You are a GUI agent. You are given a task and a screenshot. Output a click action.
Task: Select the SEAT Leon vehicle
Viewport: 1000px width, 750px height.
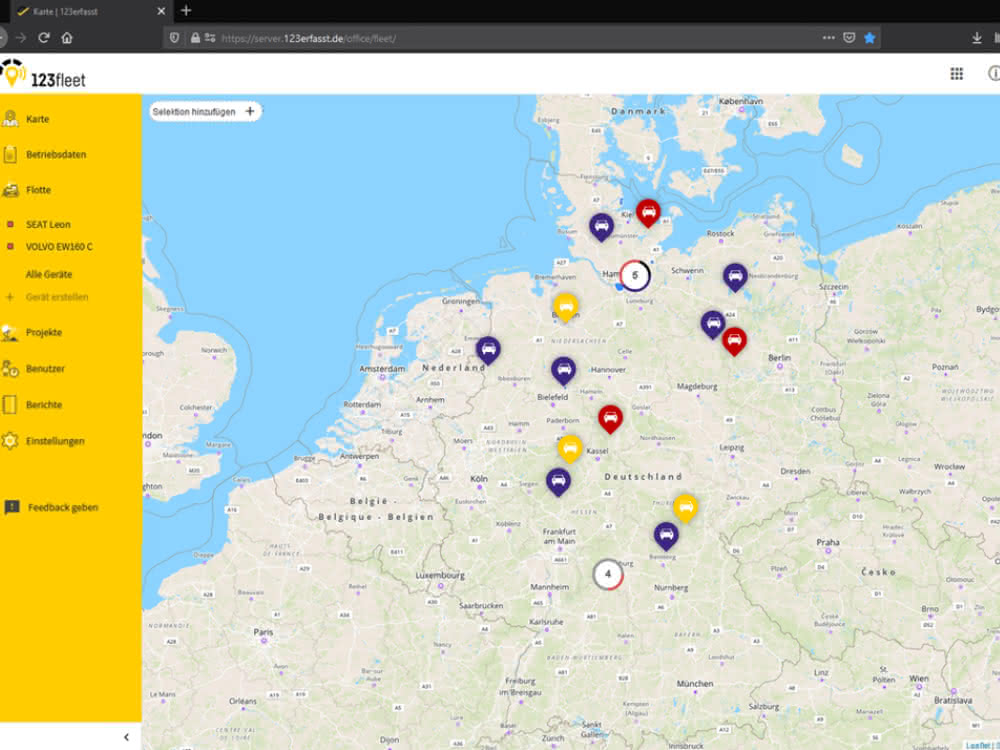(x=48, y=224)
